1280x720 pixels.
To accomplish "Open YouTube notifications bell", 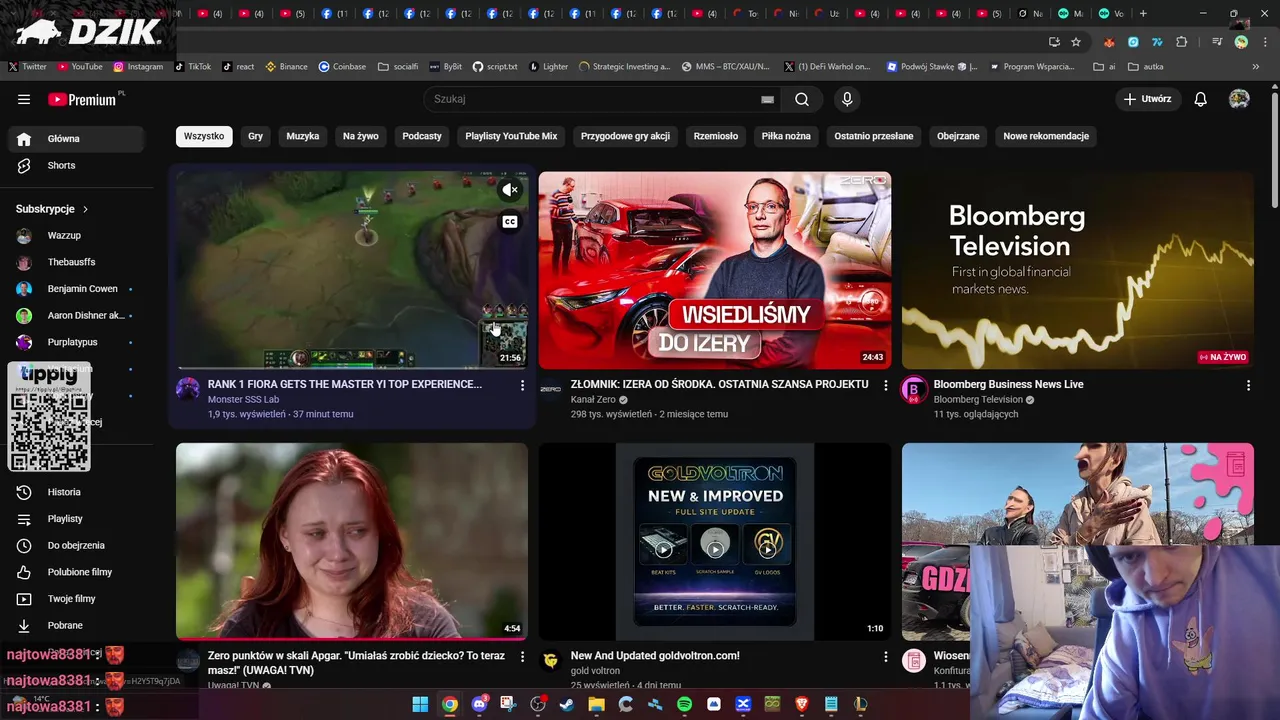I will click(1201, 99).
